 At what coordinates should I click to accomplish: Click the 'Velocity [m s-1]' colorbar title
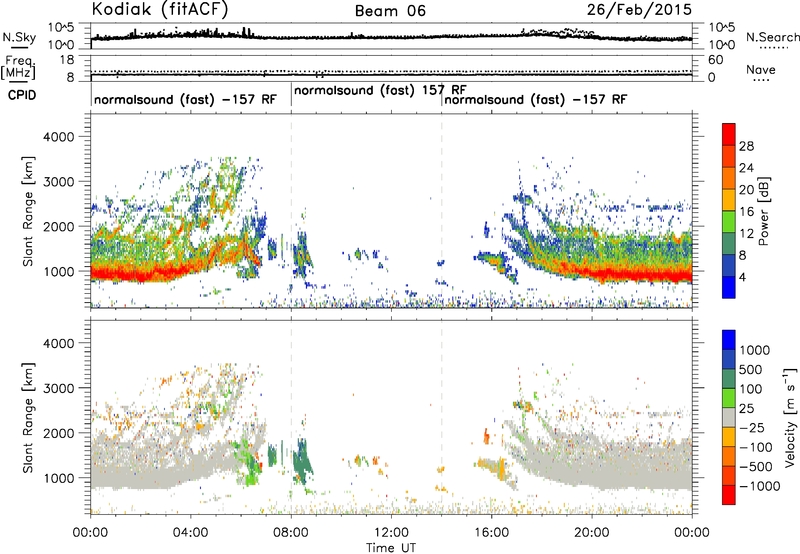790,417
